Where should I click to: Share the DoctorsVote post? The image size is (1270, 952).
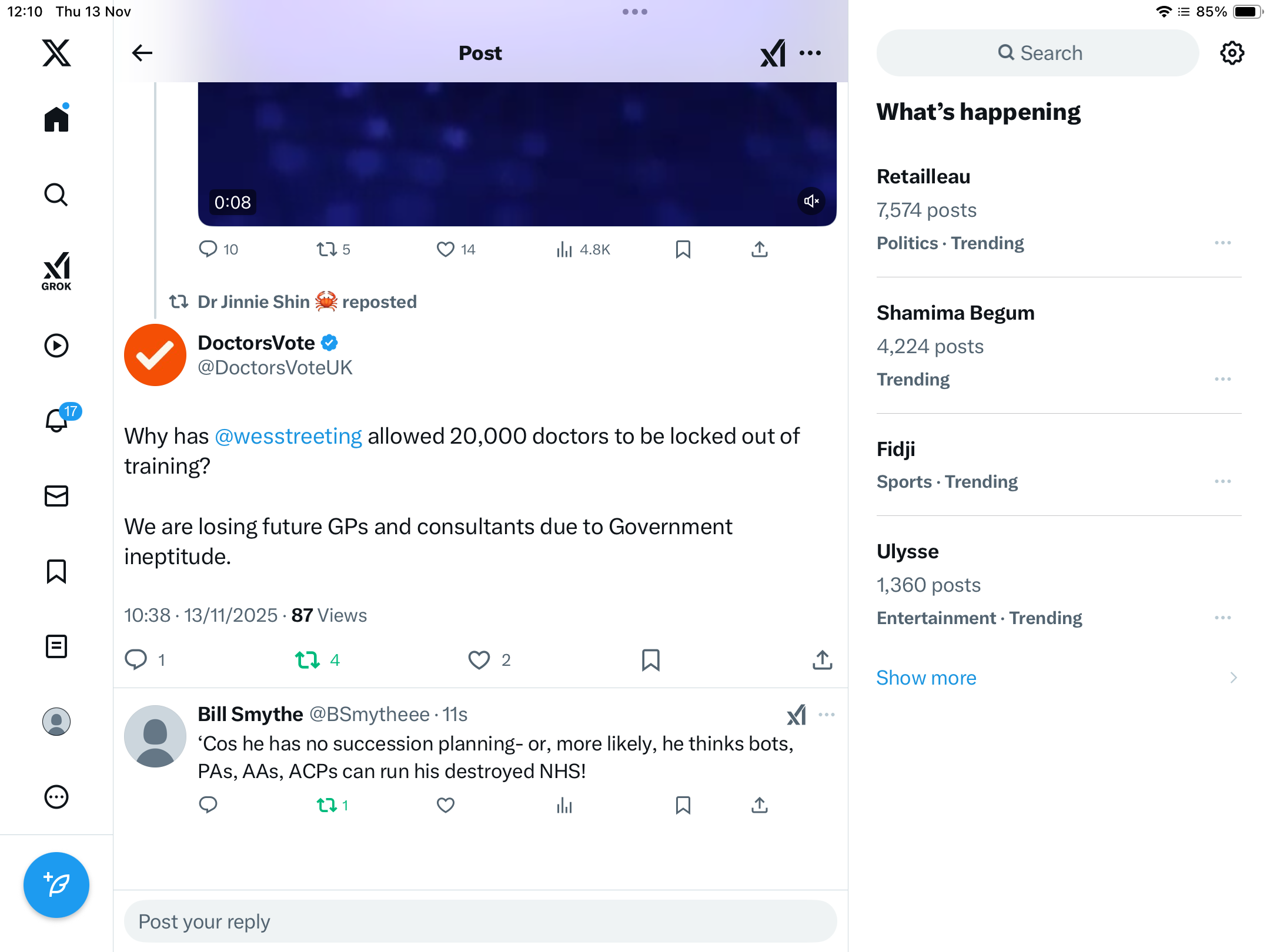click(x=822, y=660)
